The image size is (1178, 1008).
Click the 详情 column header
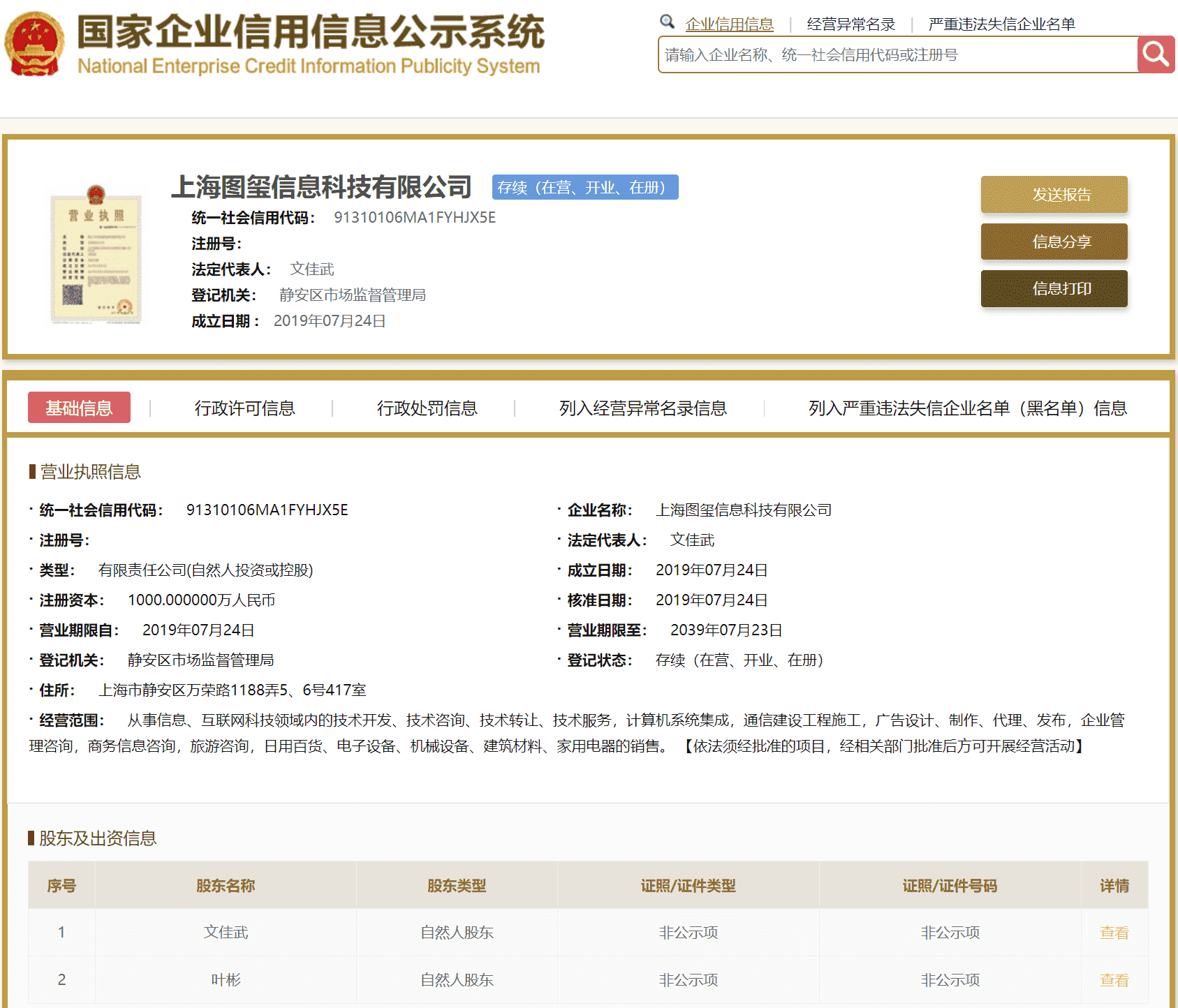point(1114,886)
